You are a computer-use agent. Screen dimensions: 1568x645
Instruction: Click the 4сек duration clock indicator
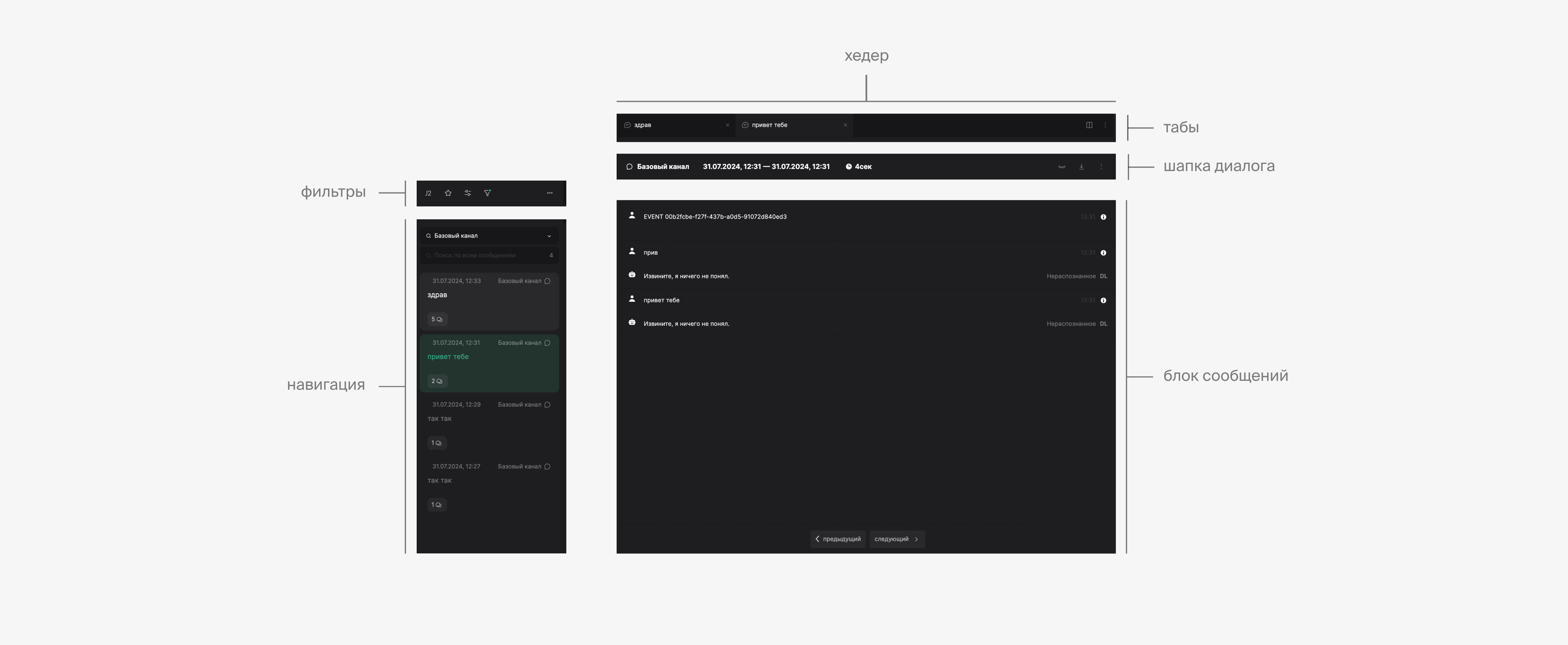pyautogui.click(x=858, y=167)
